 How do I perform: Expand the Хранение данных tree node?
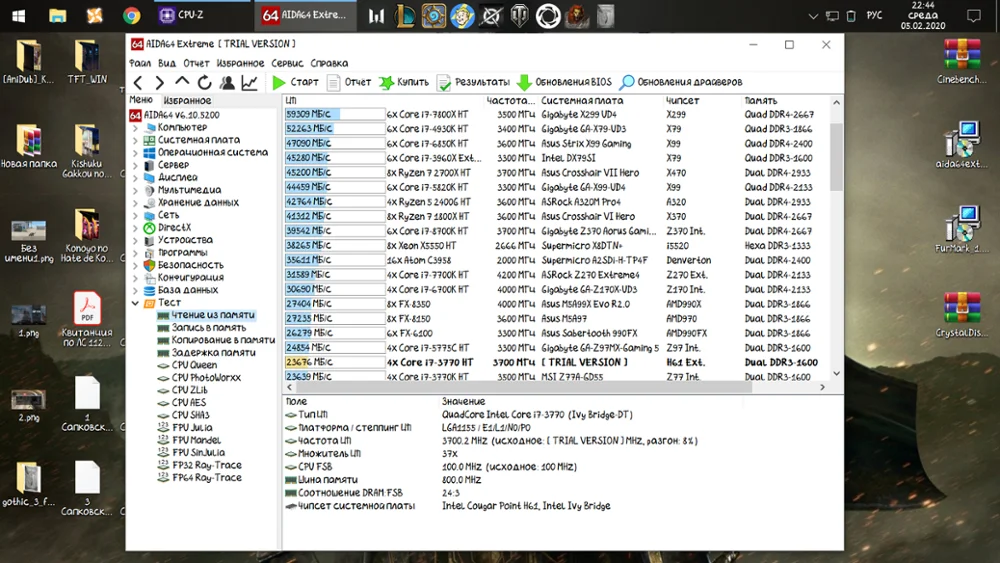click(135, 203)
